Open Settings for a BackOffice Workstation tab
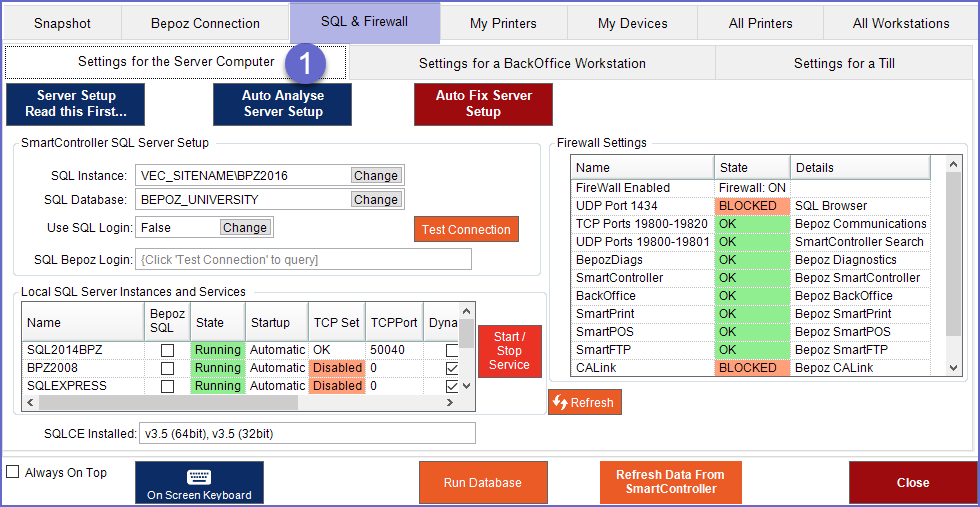The height and width of the screenshot is (507, 980). [532, 63]
